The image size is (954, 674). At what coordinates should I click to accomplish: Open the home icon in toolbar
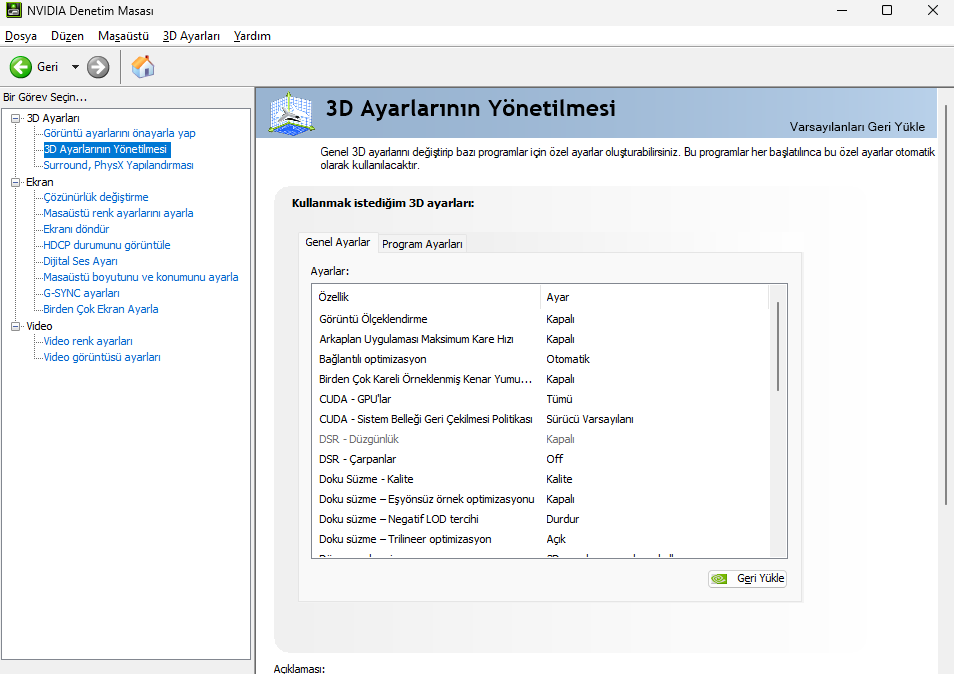coord(143,66)
